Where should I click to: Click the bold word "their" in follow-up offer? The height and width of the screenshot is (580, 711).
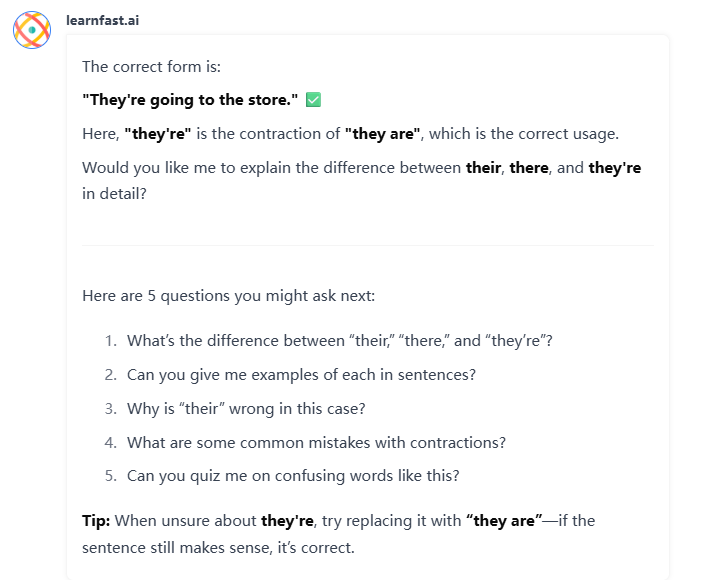click(484, 168)
